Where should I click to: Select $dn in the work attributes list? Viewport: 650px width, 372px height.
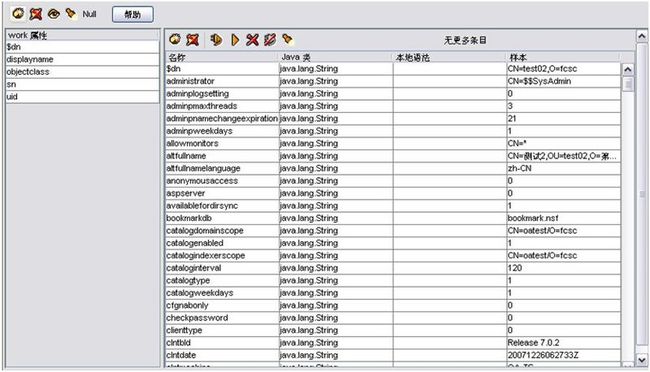tap(82, 47)
